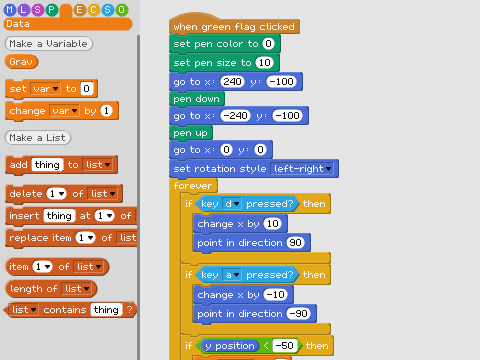Click the thing field in add to list block

[x=47, y=165]
